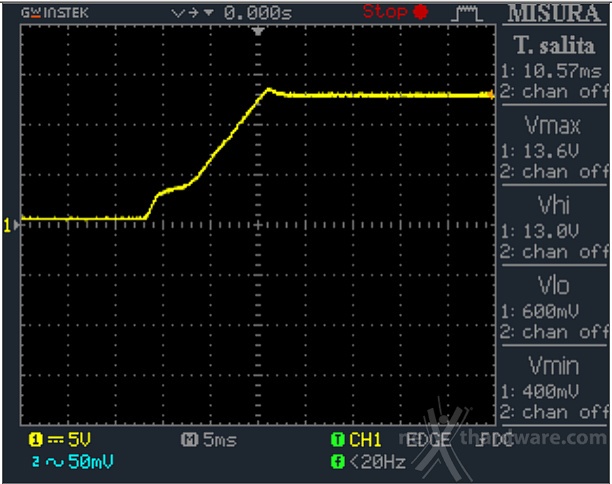The height and width of the screenshot is (484, 612).
Task: Click the 13.6V Vmax reading
Action: coord(551,151)
